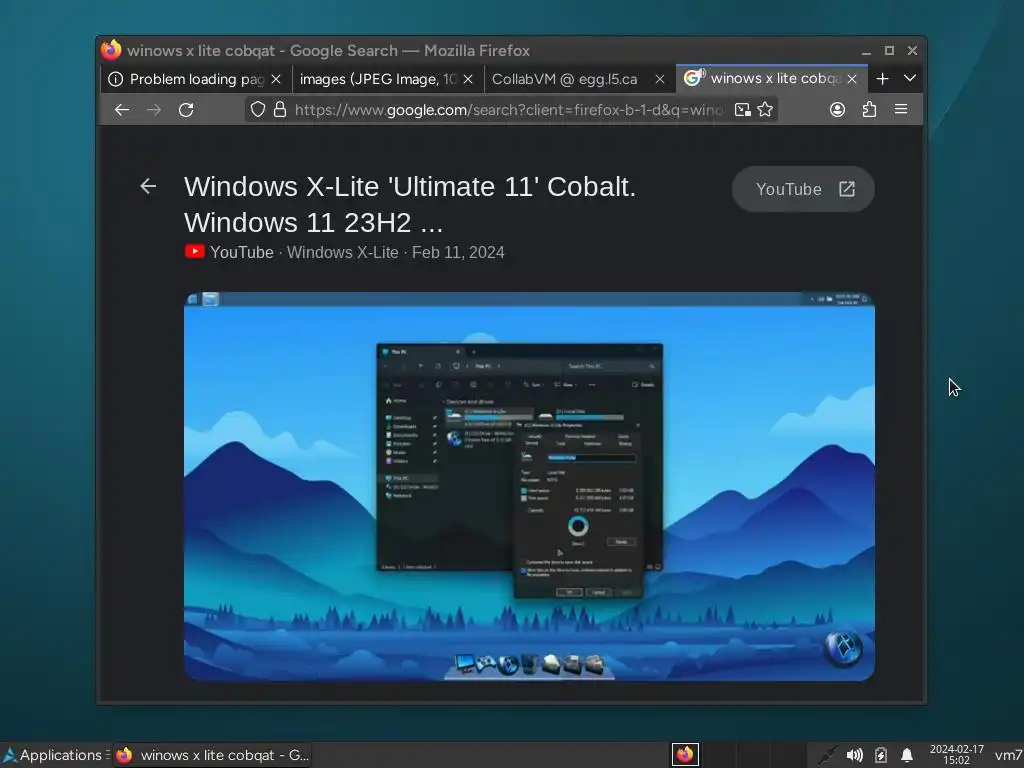
Task: Switch to Problem loading page tab
Action: (x=196, y=79)
